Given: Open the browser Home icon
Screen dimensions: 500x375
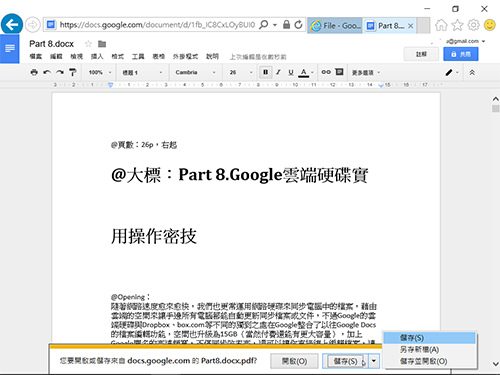Looking at the screenshot, I should (x=441, y=25).
